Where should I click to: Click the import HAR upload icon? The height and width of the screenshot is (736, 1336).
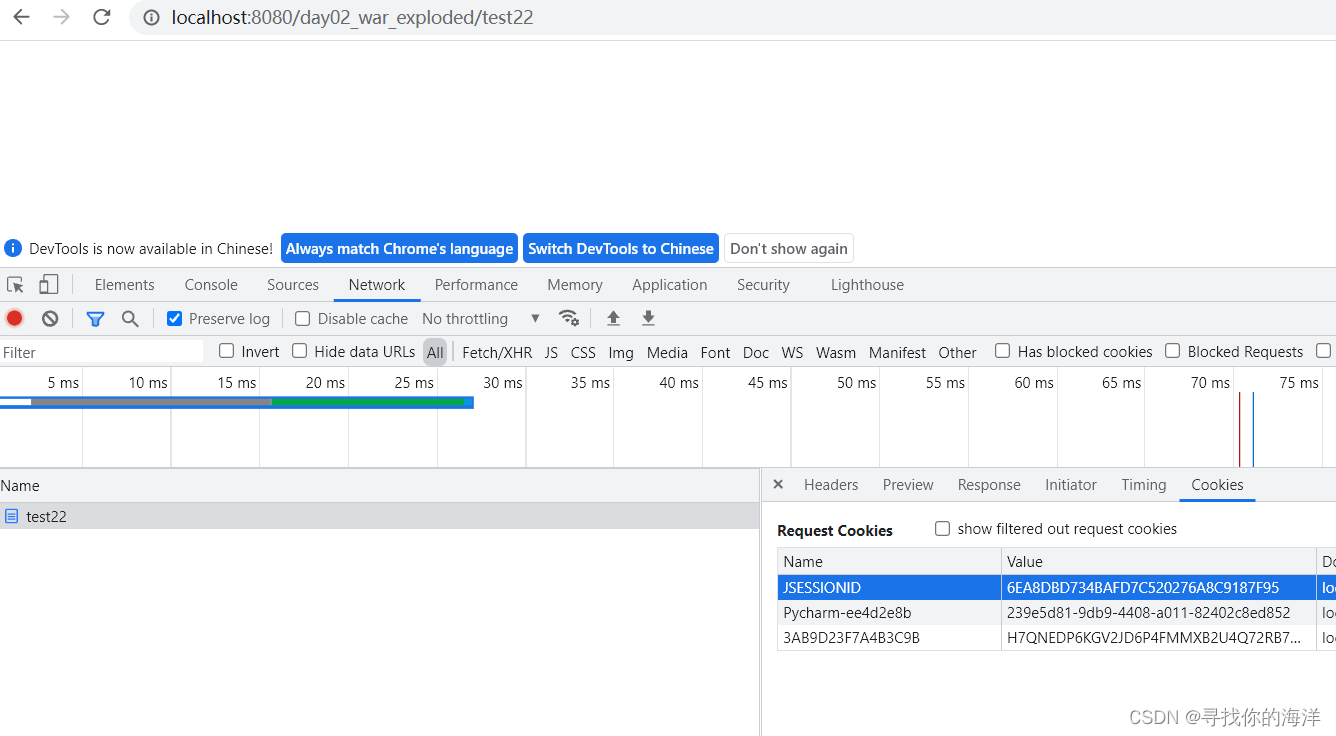(614, 318)
